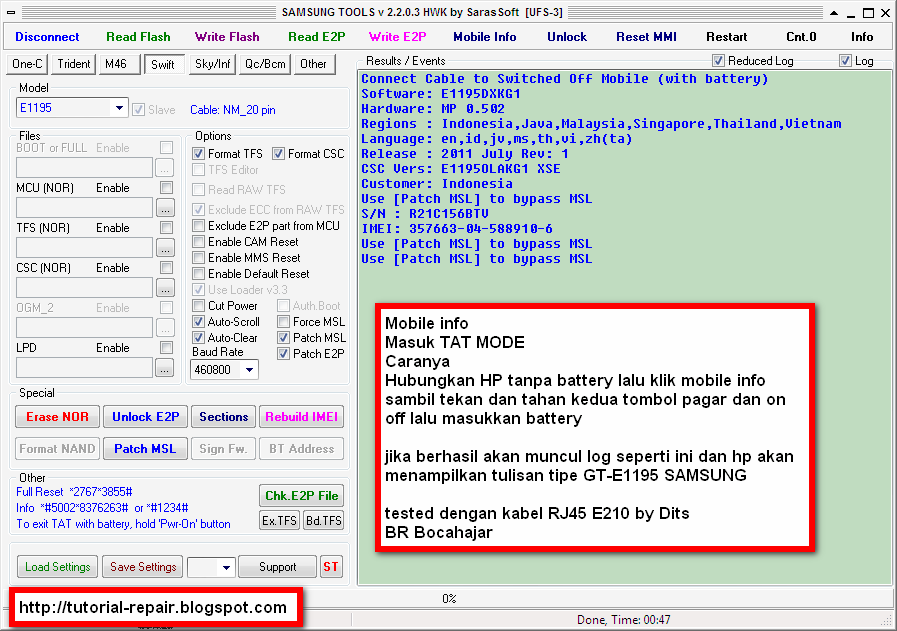Image resolution: width=897 pixels, height=631 pixels.
Task: Toggle the Reduced Log checkbox
Action: (x=719, y=61)
